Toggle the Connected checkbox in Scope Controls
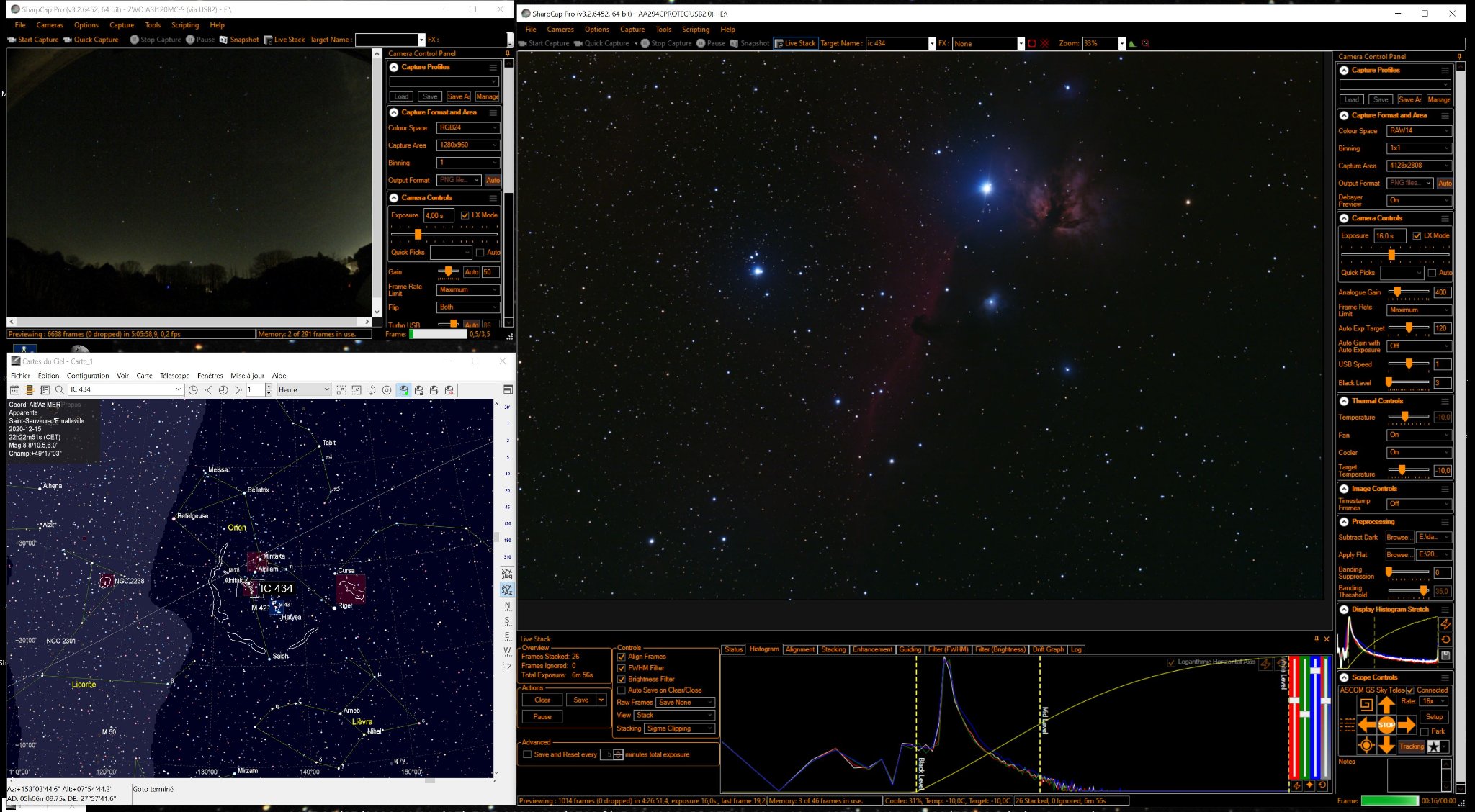Screen dimensions: 1475x812 [1410, 690]
